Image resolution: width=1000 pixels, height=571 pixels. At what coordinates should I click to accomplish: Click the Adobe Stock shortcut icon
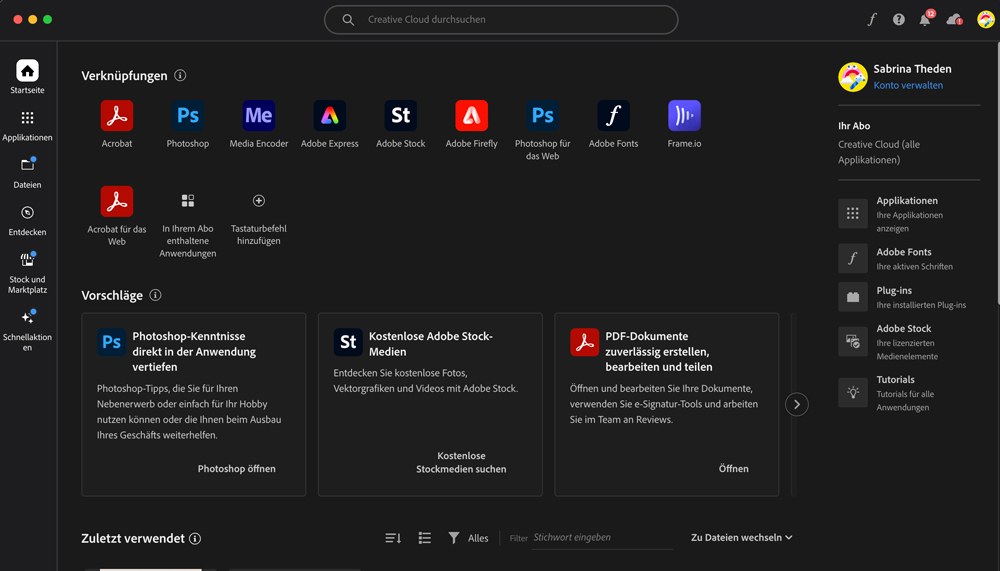400,116
